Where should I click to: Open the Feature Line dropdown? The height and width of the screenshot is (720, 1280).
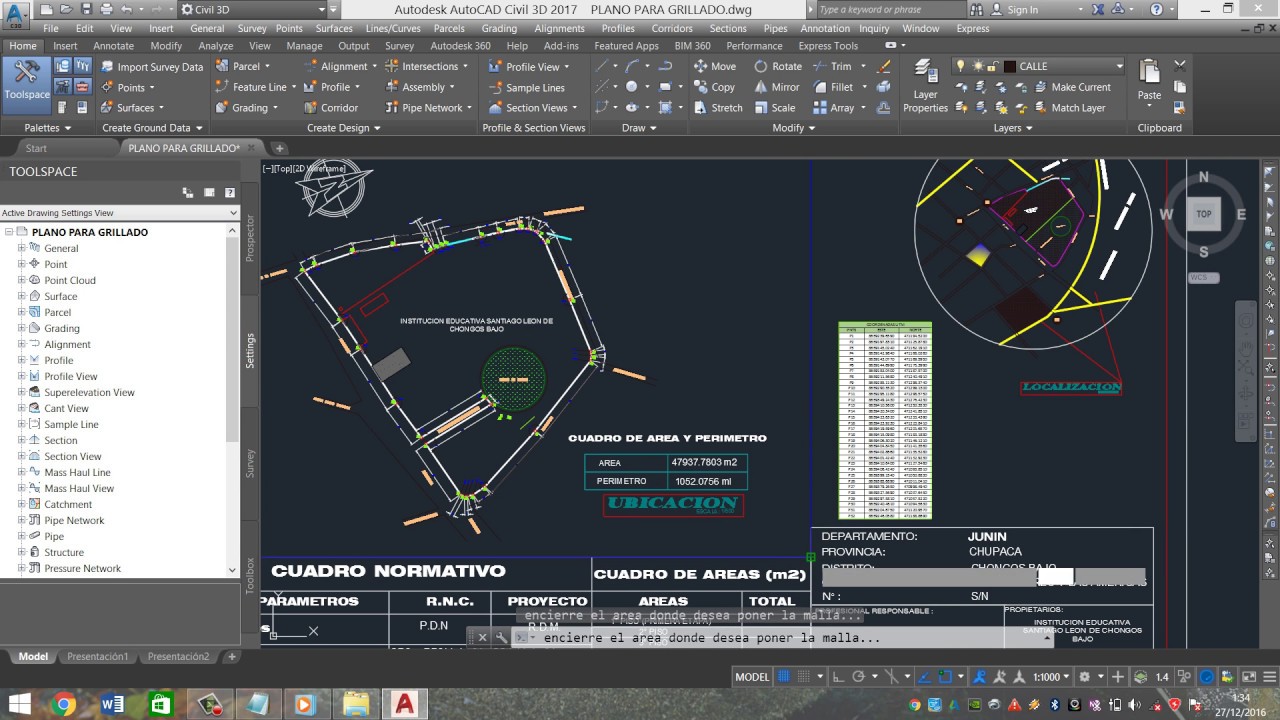(x=257, y=87)
